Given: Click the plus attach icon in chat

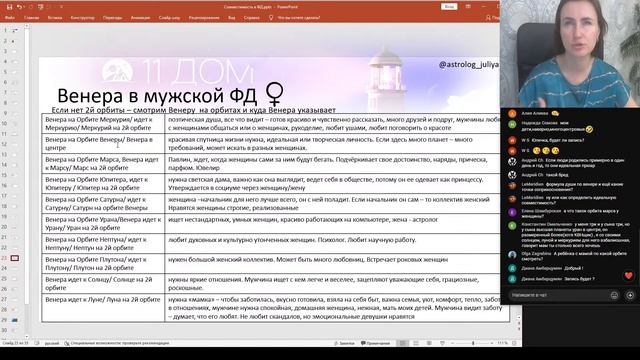Looking at the screenshot, I should pyautogui.click(x=630, y=295).
